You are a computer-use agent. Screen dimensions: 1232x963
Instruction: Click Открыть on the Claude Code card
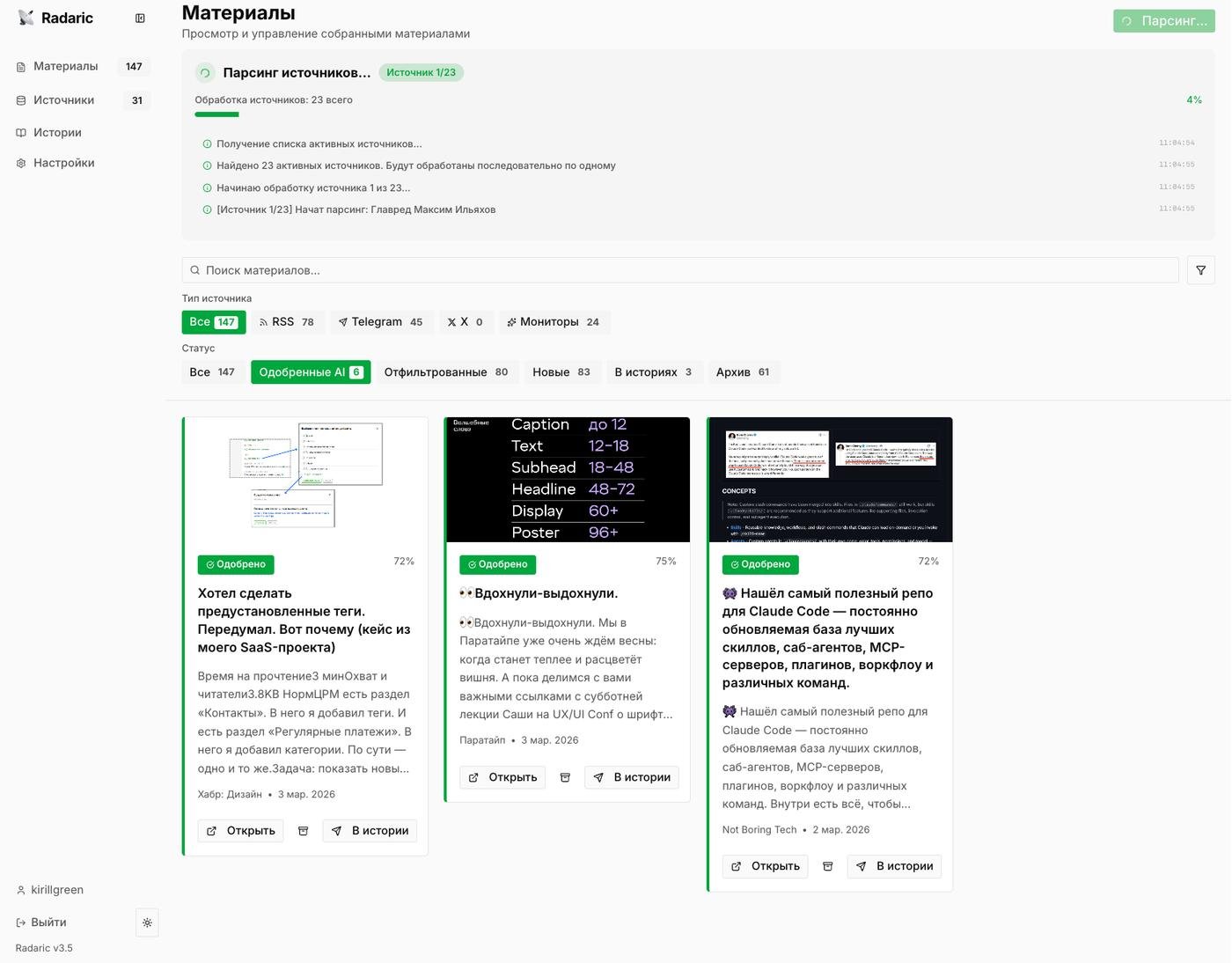click(x=765, y=866)
